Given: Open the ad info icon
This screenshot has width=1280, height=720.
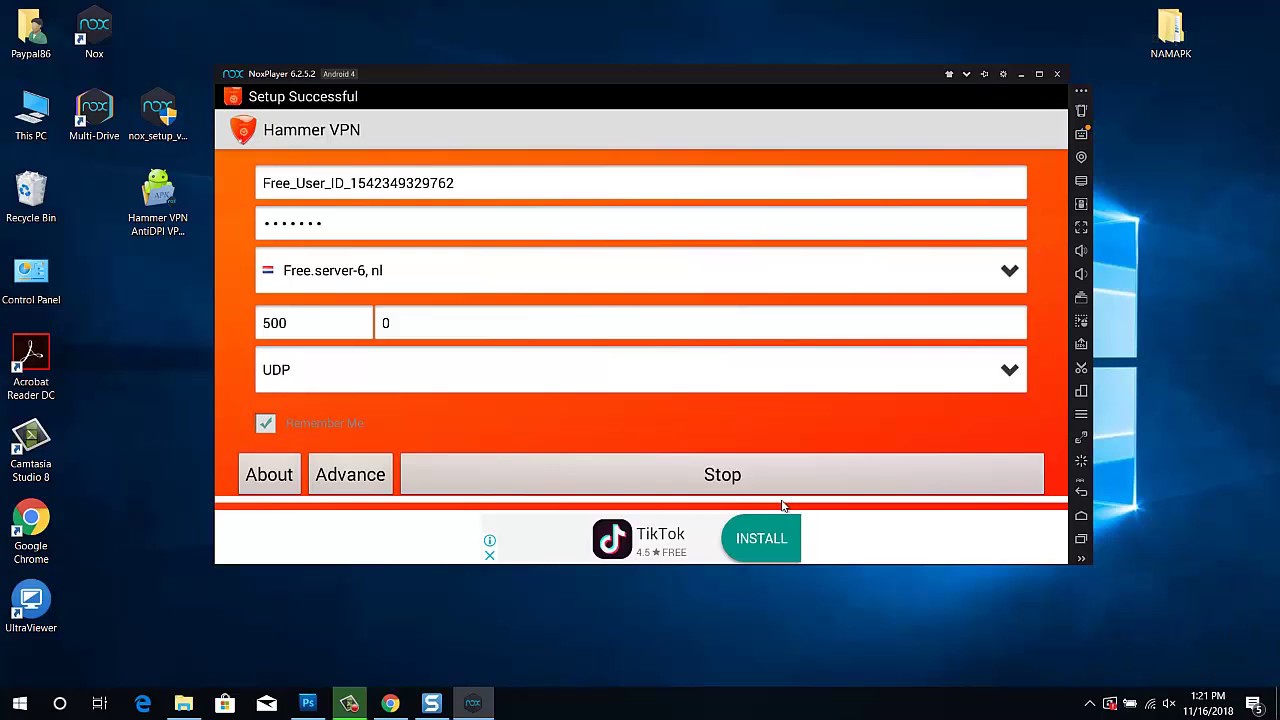Looking at the screenshot, I should click(490, 541).
